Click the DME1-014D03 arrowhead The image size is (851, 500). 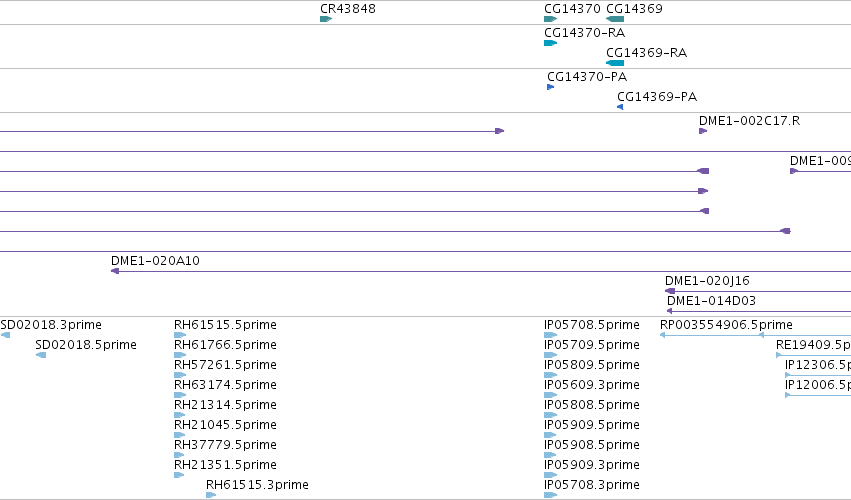click(670, 311)
